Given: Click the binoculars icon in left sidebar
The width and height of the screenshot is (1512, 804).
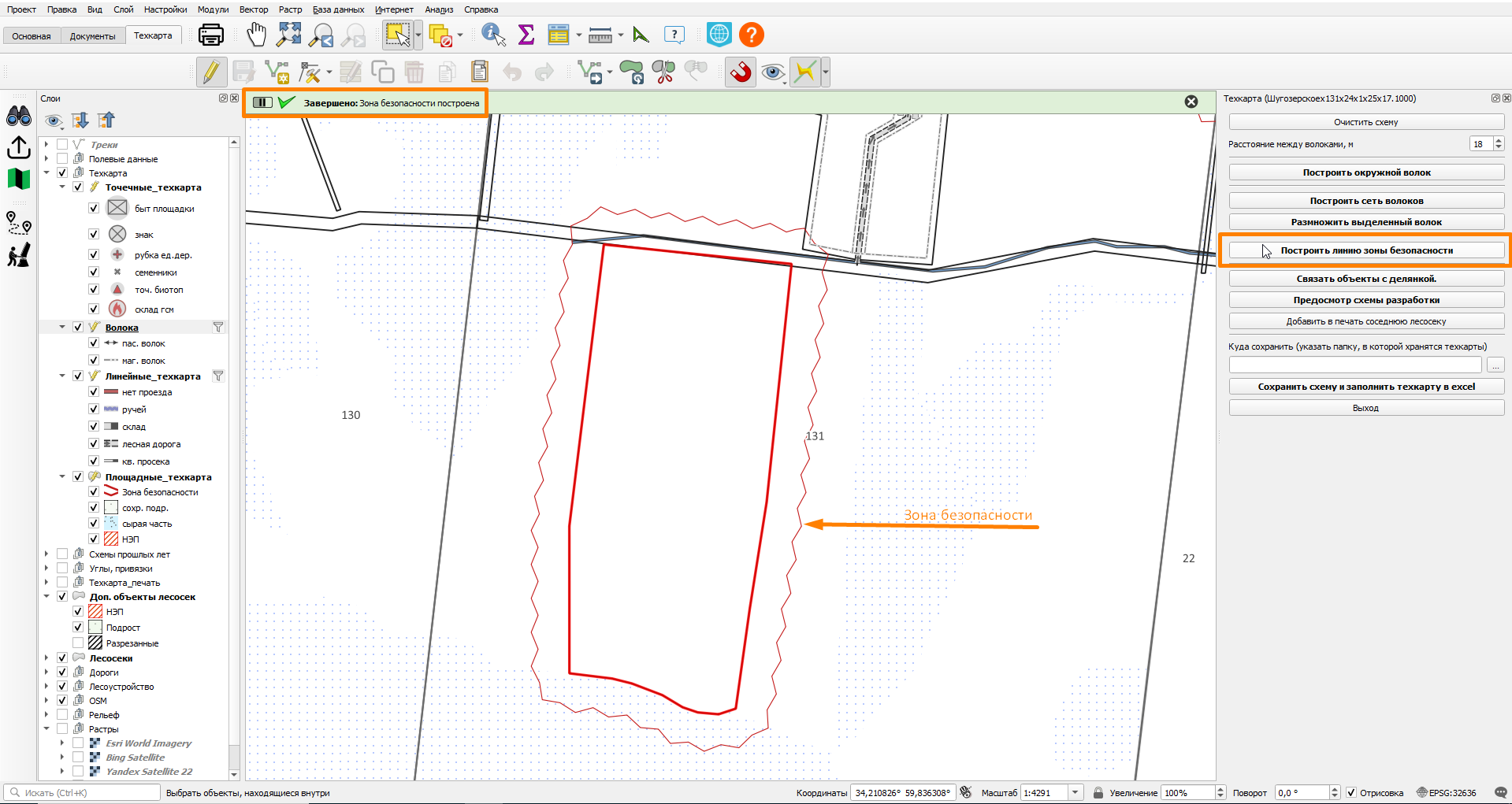Looking at the screenshot, I should 19,117.
